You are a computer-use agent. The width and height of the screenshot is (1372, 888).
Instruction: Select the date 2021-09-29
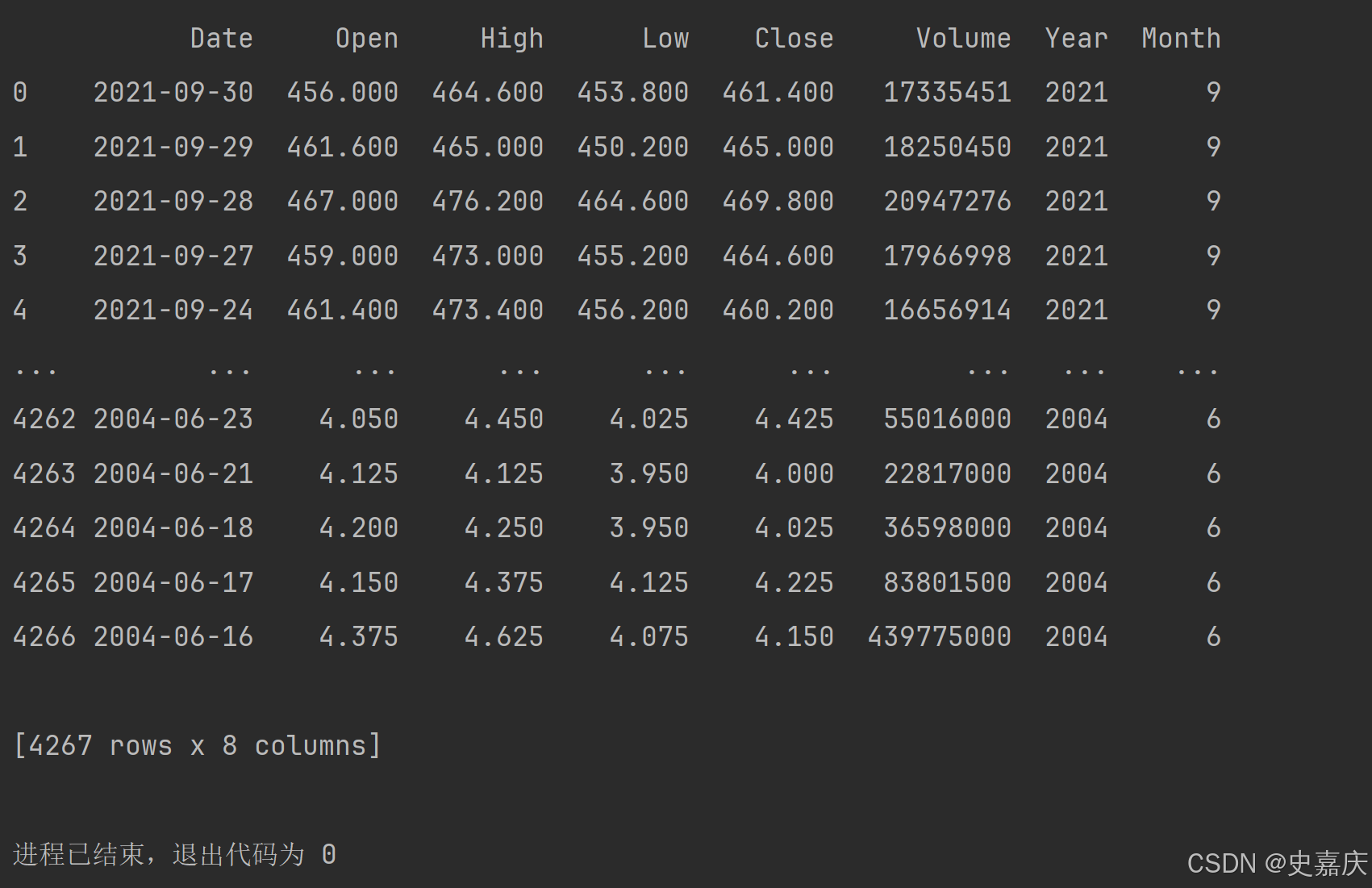coord(173,147)
